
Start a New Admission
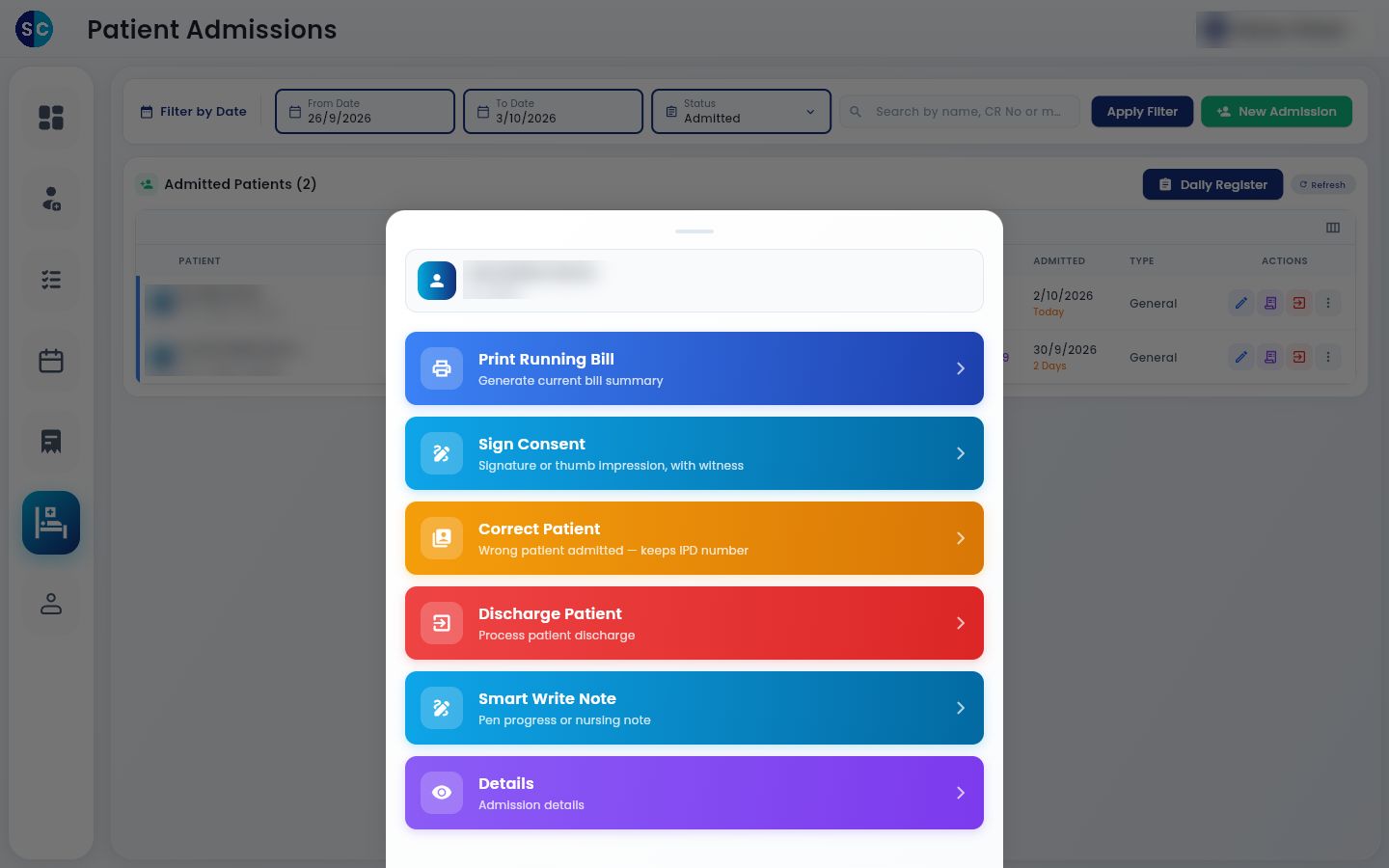coord(1276,112)
